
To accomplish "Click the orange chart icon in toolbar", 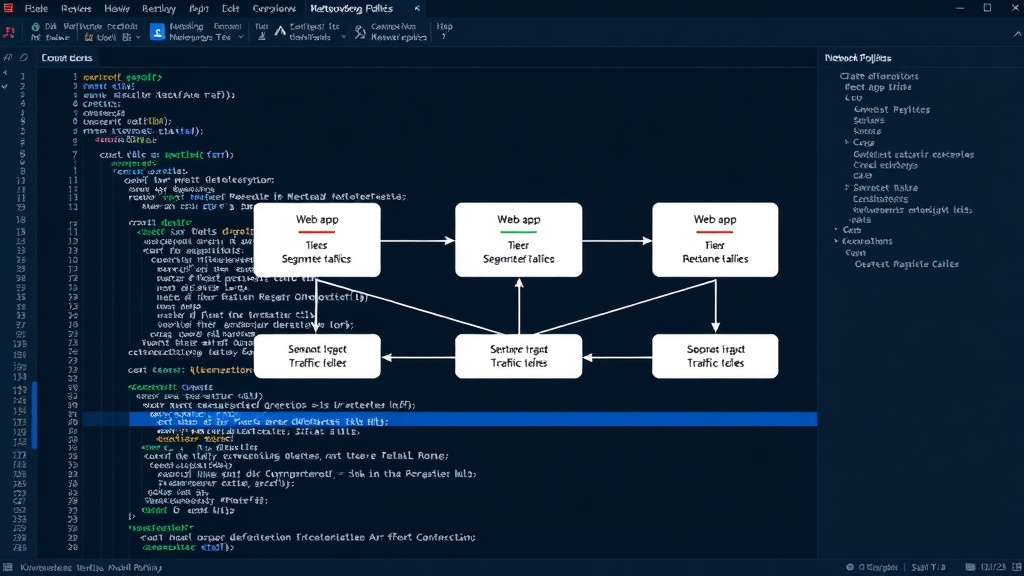I will 89,37.
